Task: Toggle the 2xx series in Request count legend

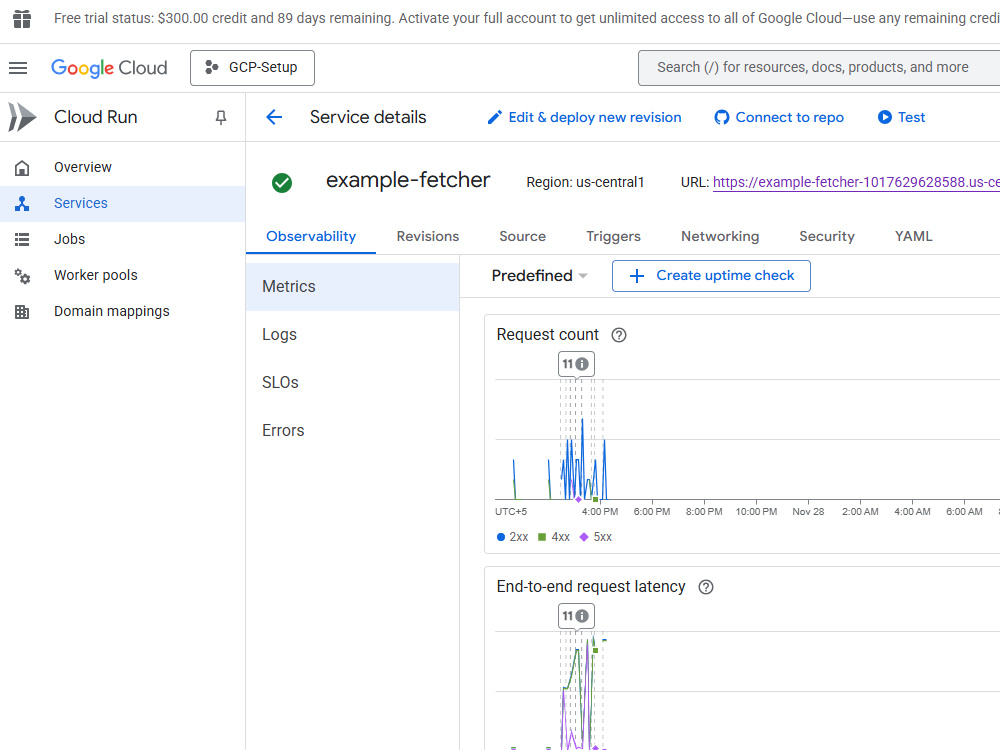Action: coord(512,537)
